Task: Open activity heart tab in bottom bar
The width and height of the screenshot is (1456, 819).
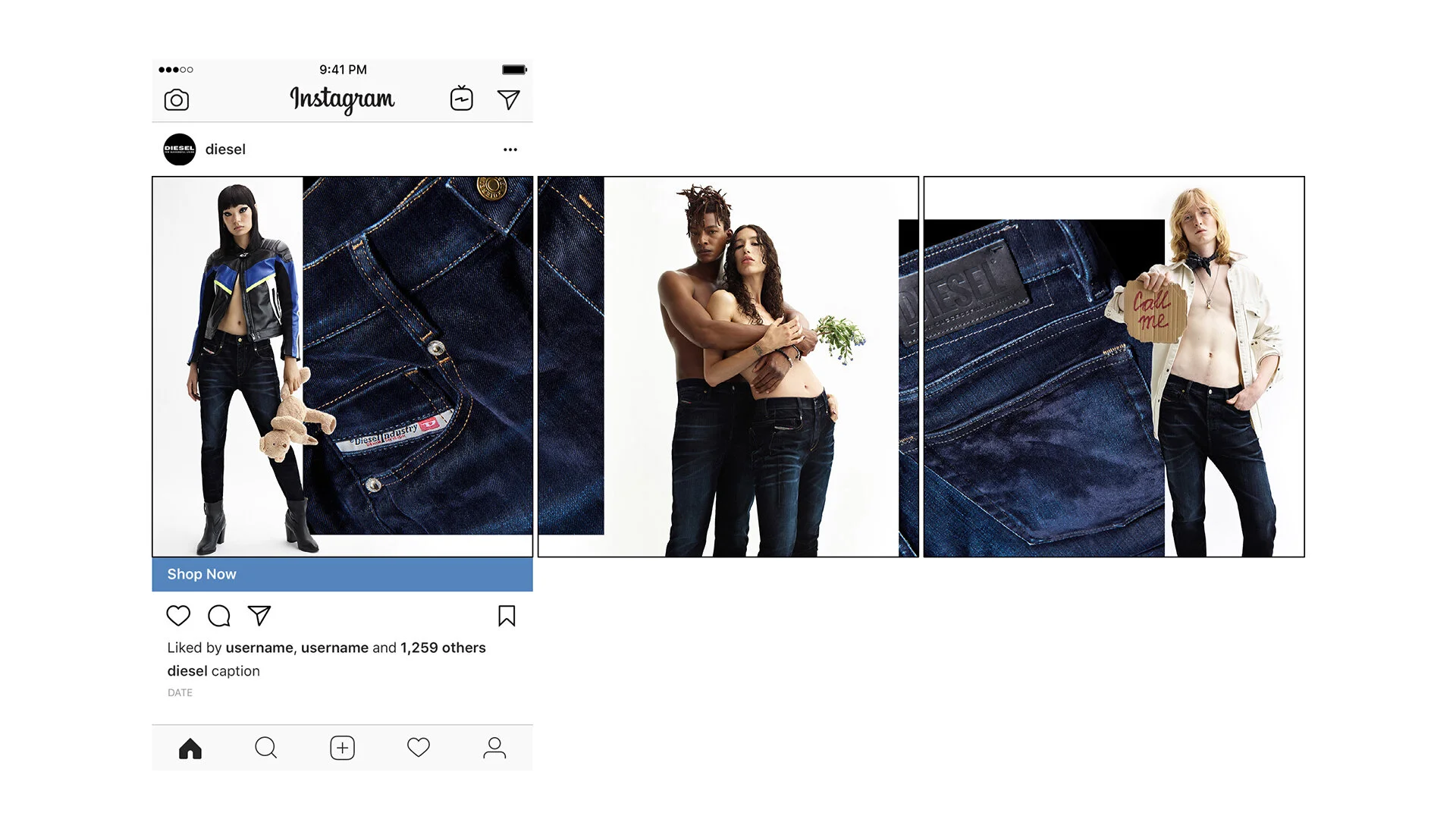Action: pos(419,748)
